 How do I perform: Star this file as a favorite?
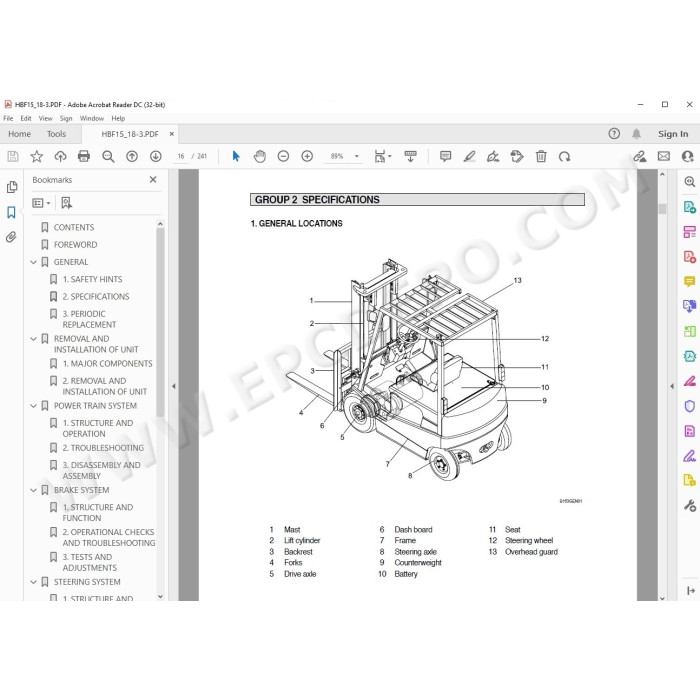[x=37, y=156]
